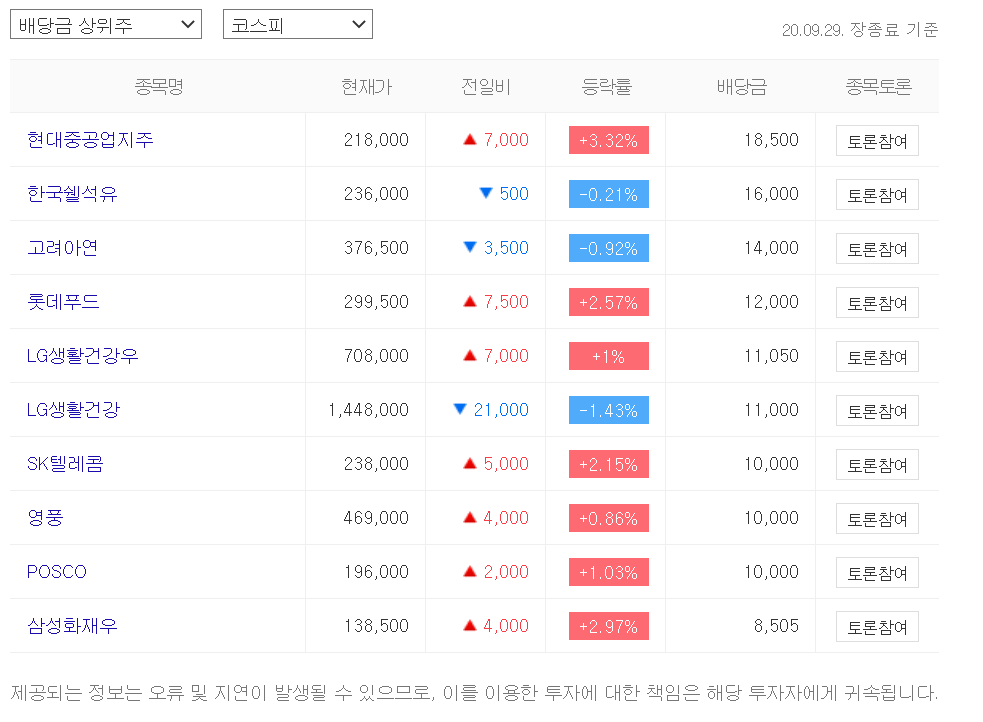The image size is (983, 722).
Task: Open LG생활건강우 stock link
Action: [x=82, y=356]
